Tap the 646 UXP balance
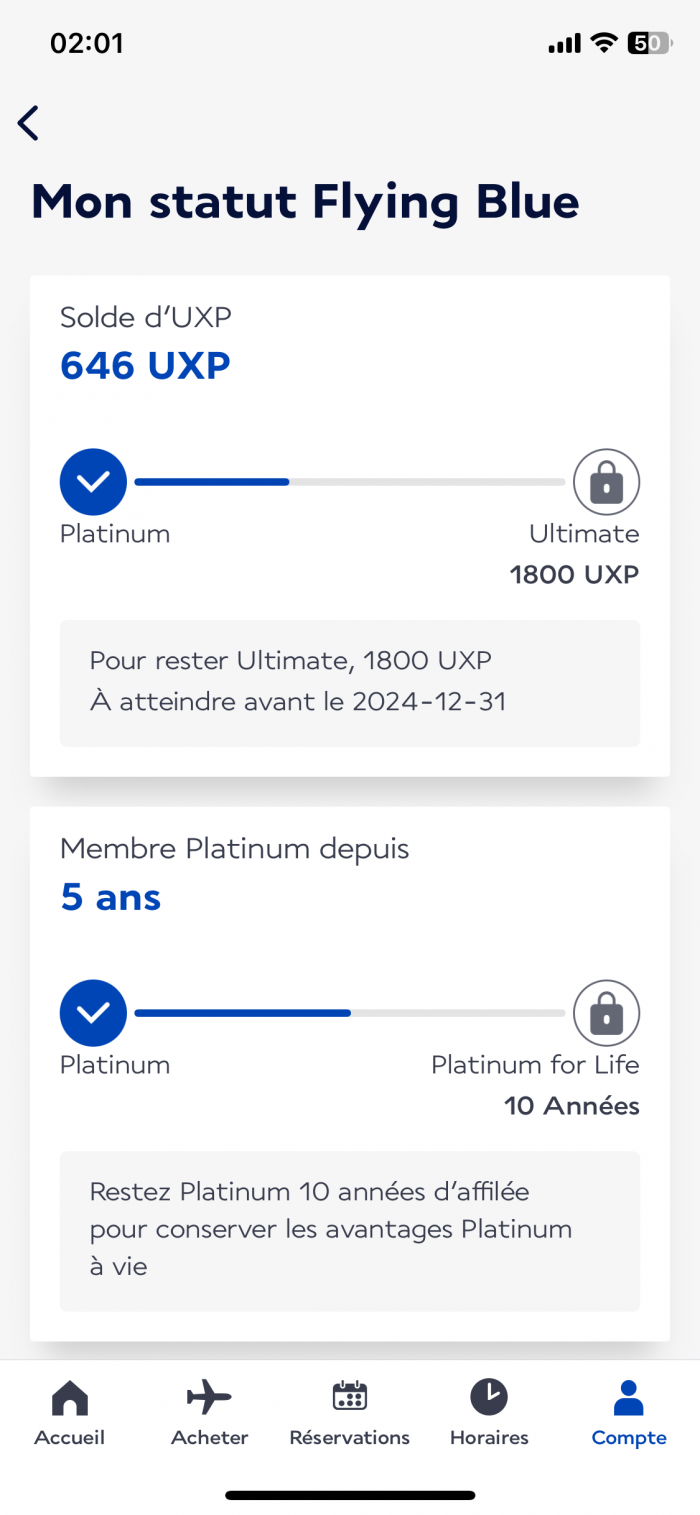 click(145, 366)
